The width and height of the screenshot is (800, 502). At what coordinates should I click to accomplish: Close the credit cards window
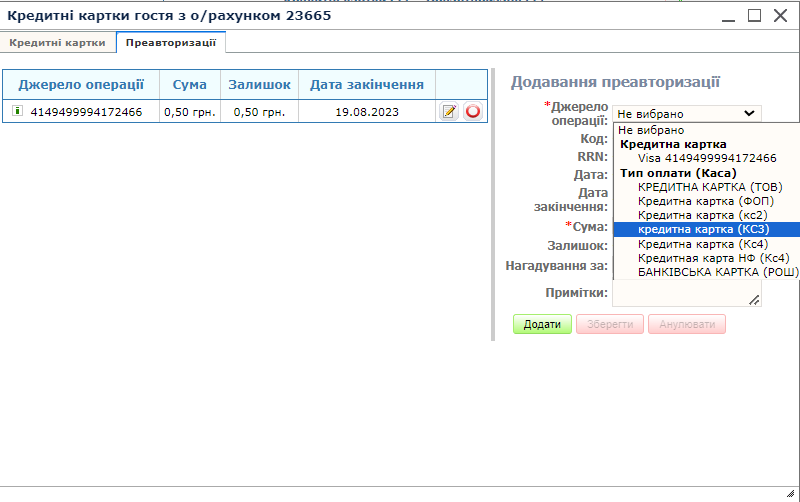pyautogui.click(x=779, y=16)
